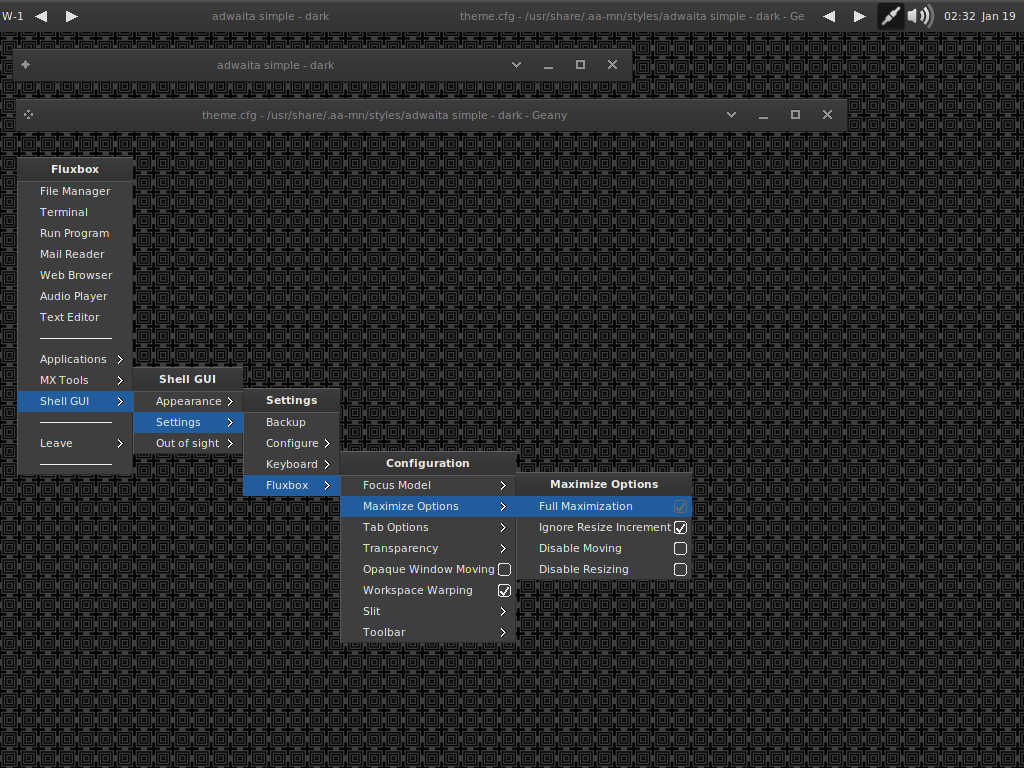This screenshot has height=768, width=1024.
Task: Select highlighted Settings entry in Shell GUI
Action: (188, 422)
